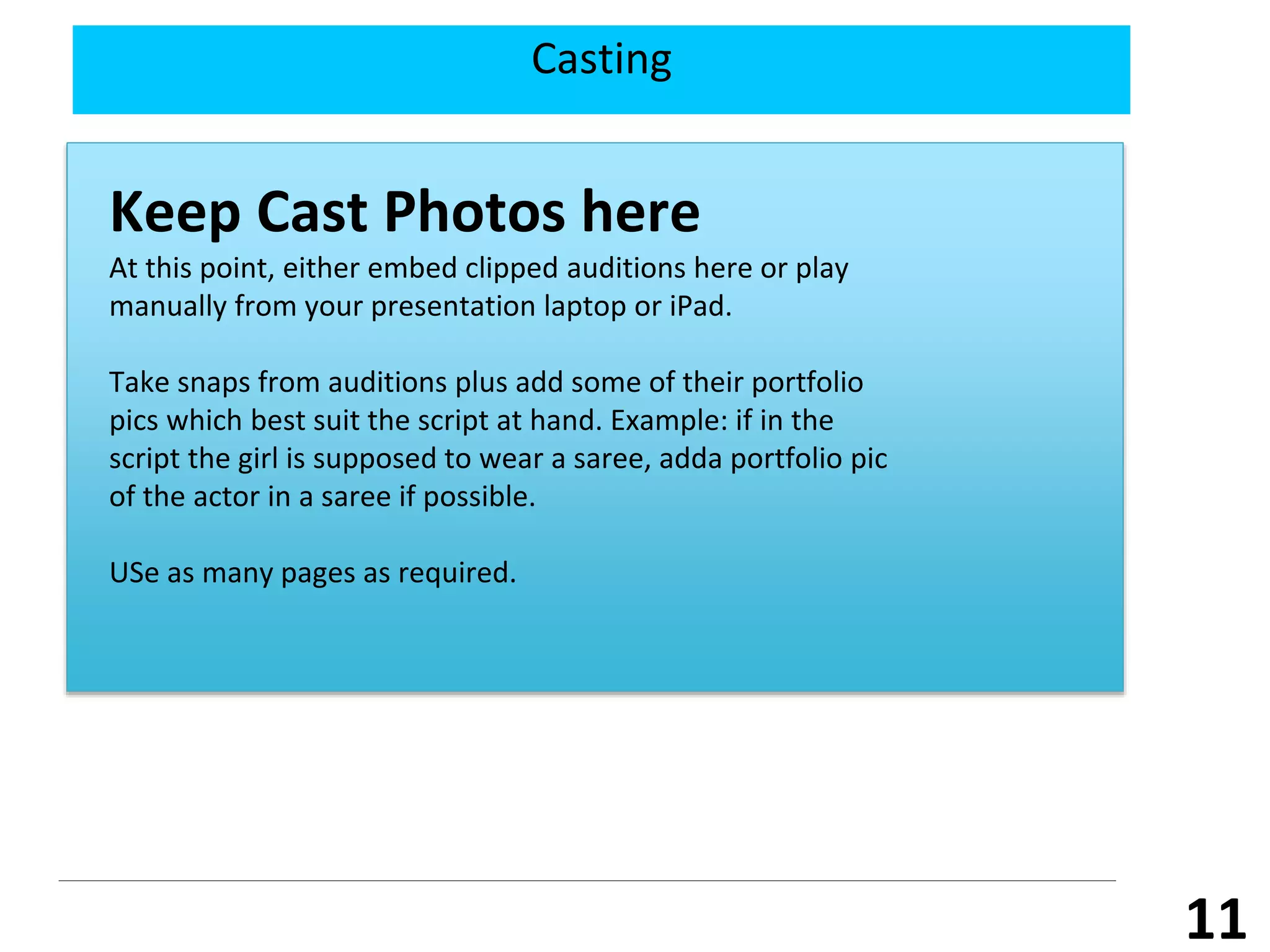
Task: Click the line starting 'At this point, either embed'
Action: click(478, 268)
